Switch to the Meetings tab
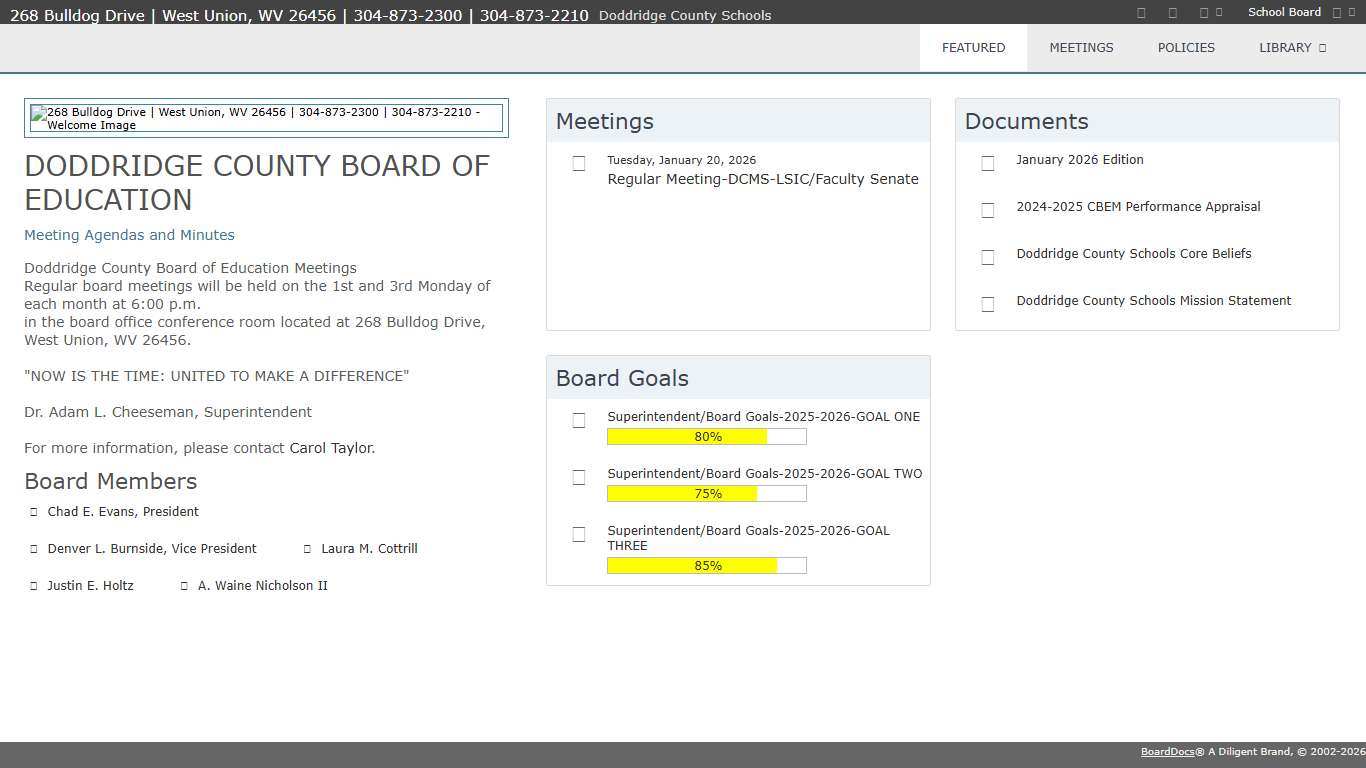 click(x=1081, y=48)
